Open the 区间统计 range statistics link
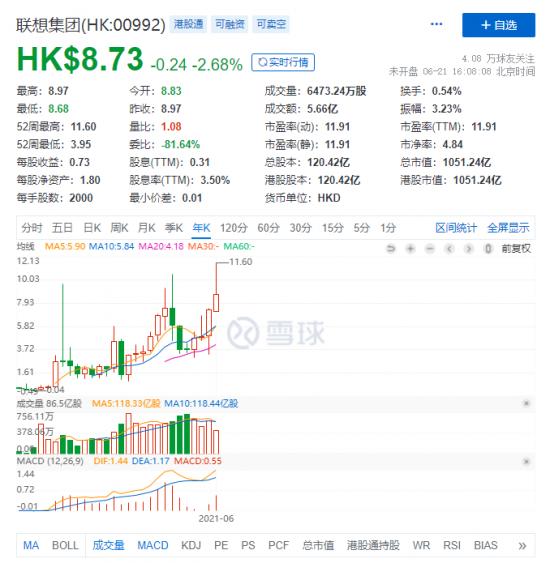550x563 pixels. point(456,228)
